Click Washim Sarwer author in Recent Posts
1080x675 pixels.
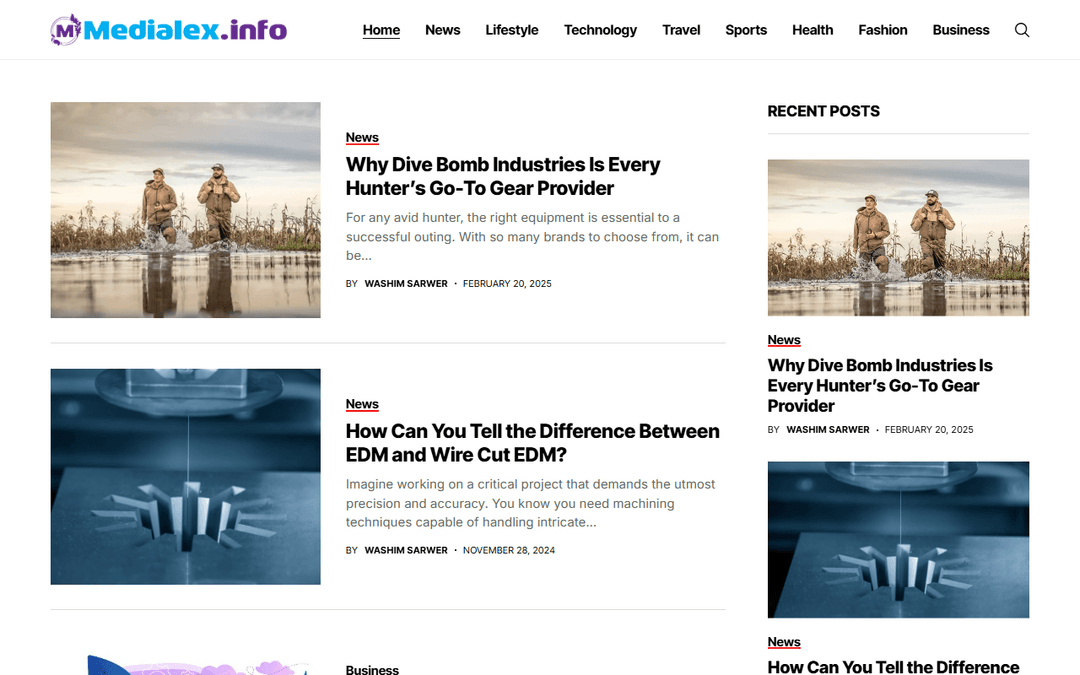point(828,429)
